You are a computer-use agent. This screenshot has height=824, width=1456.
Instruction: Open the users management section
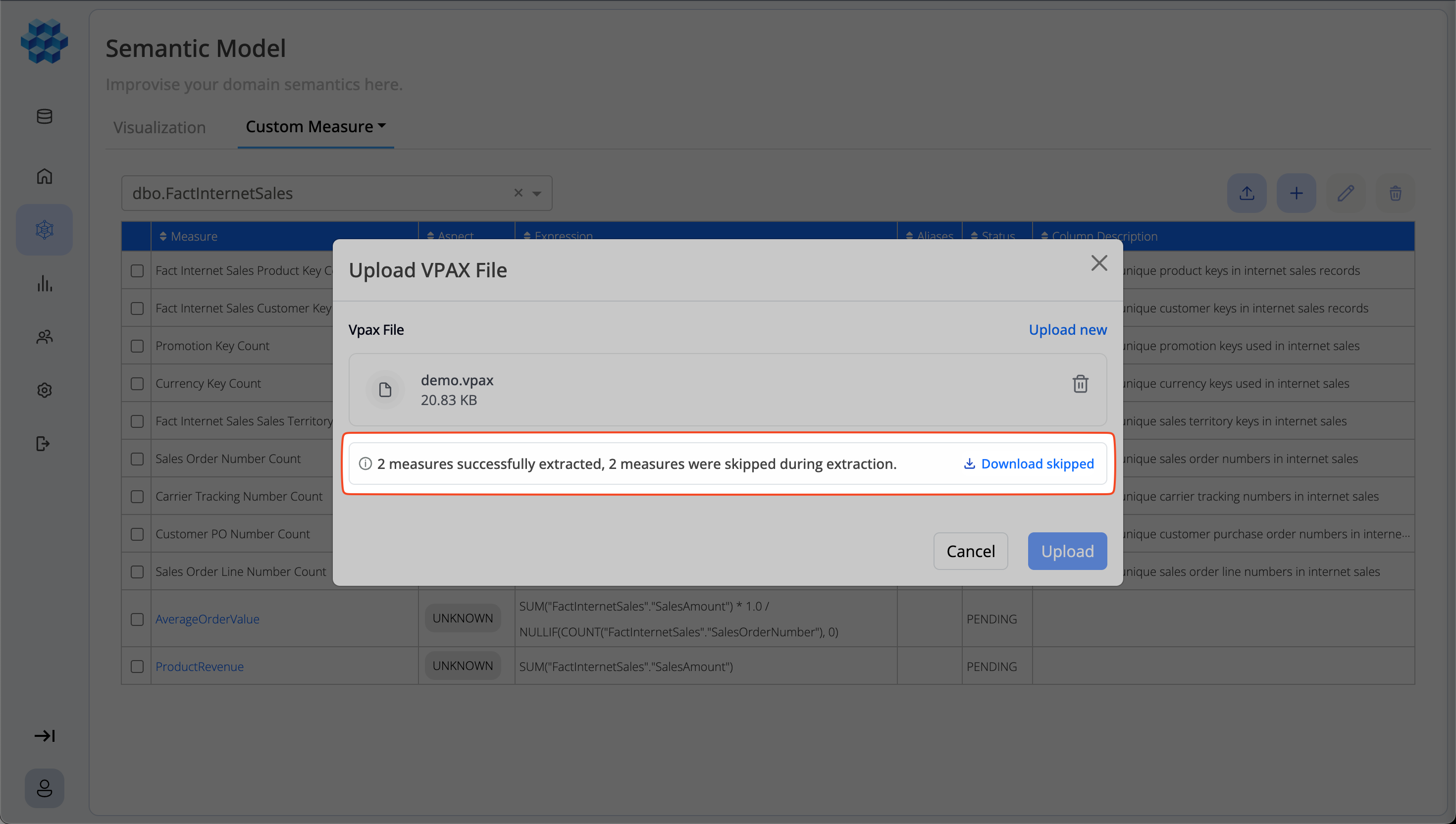point(44,337)
